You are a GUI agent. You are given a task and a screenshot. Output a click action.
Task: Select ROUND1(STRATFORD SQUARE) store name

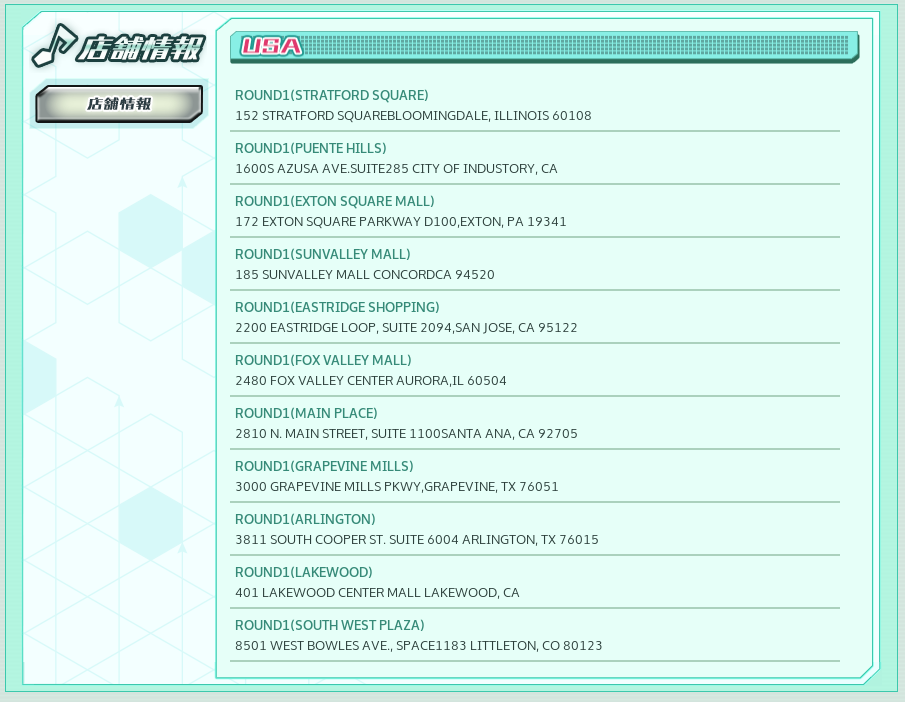coord(331,95)
